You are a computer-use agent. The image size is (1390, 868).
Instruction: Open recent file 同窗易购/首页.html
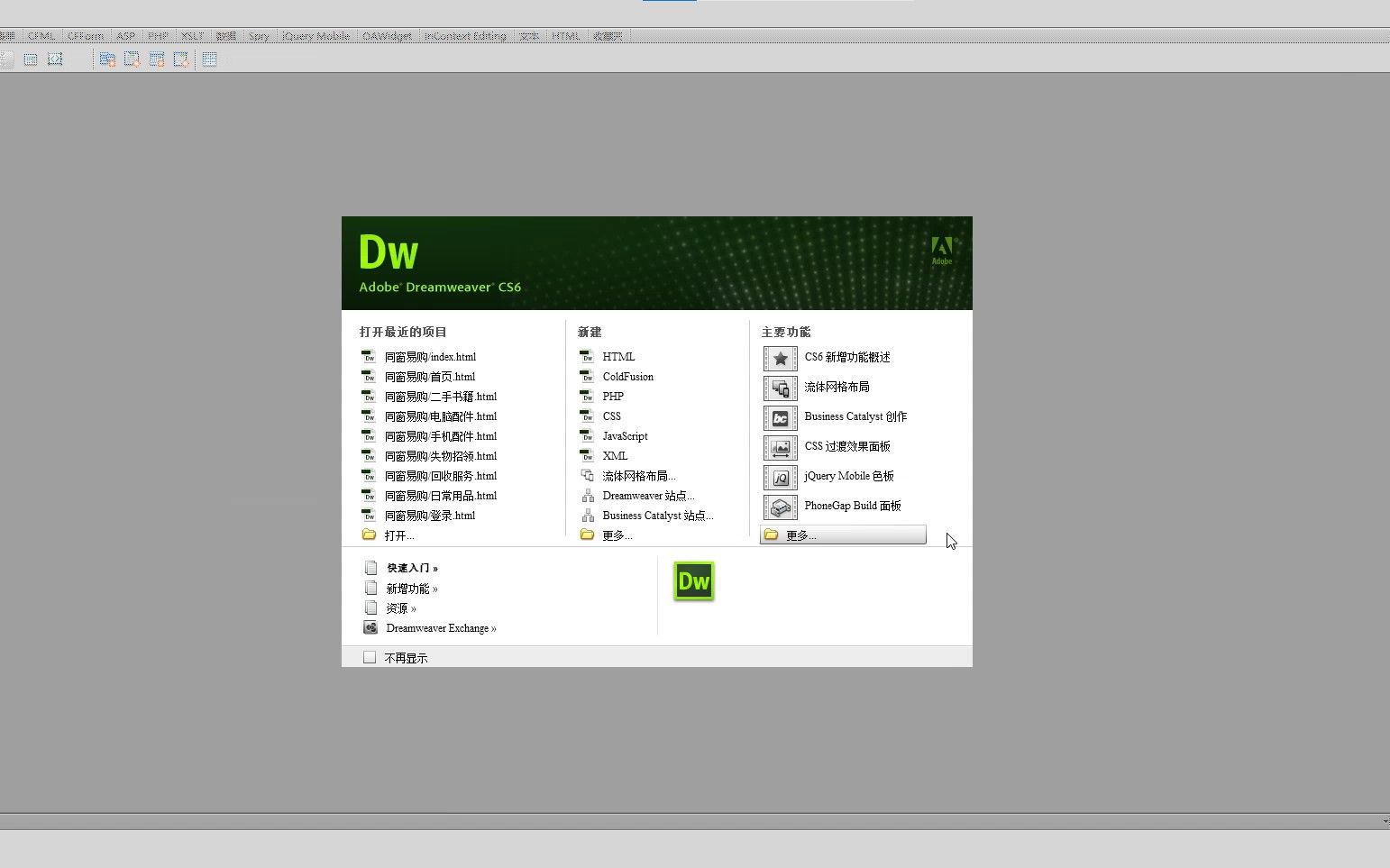(430, 377)
